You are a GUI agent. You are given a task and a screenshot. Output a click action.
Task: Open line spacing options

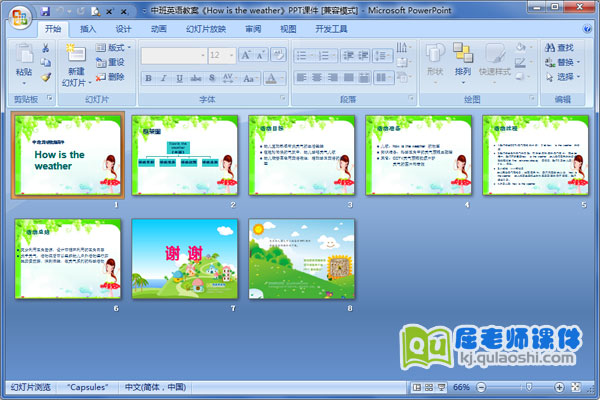coord(383,56)
